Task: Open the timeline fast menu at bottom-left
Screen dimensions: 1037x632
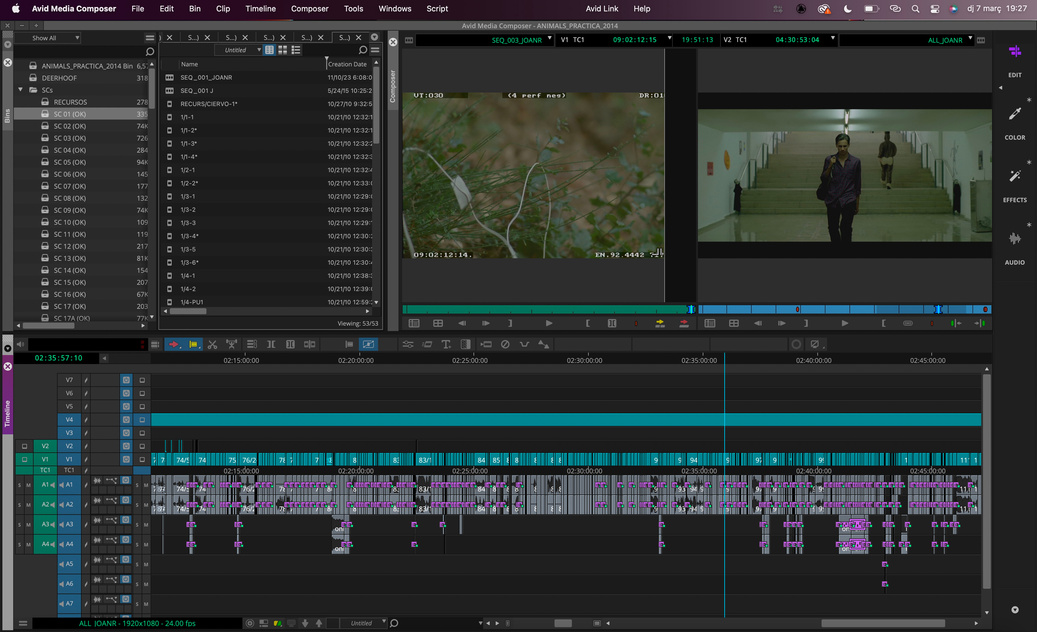Action: coord(23,623)
